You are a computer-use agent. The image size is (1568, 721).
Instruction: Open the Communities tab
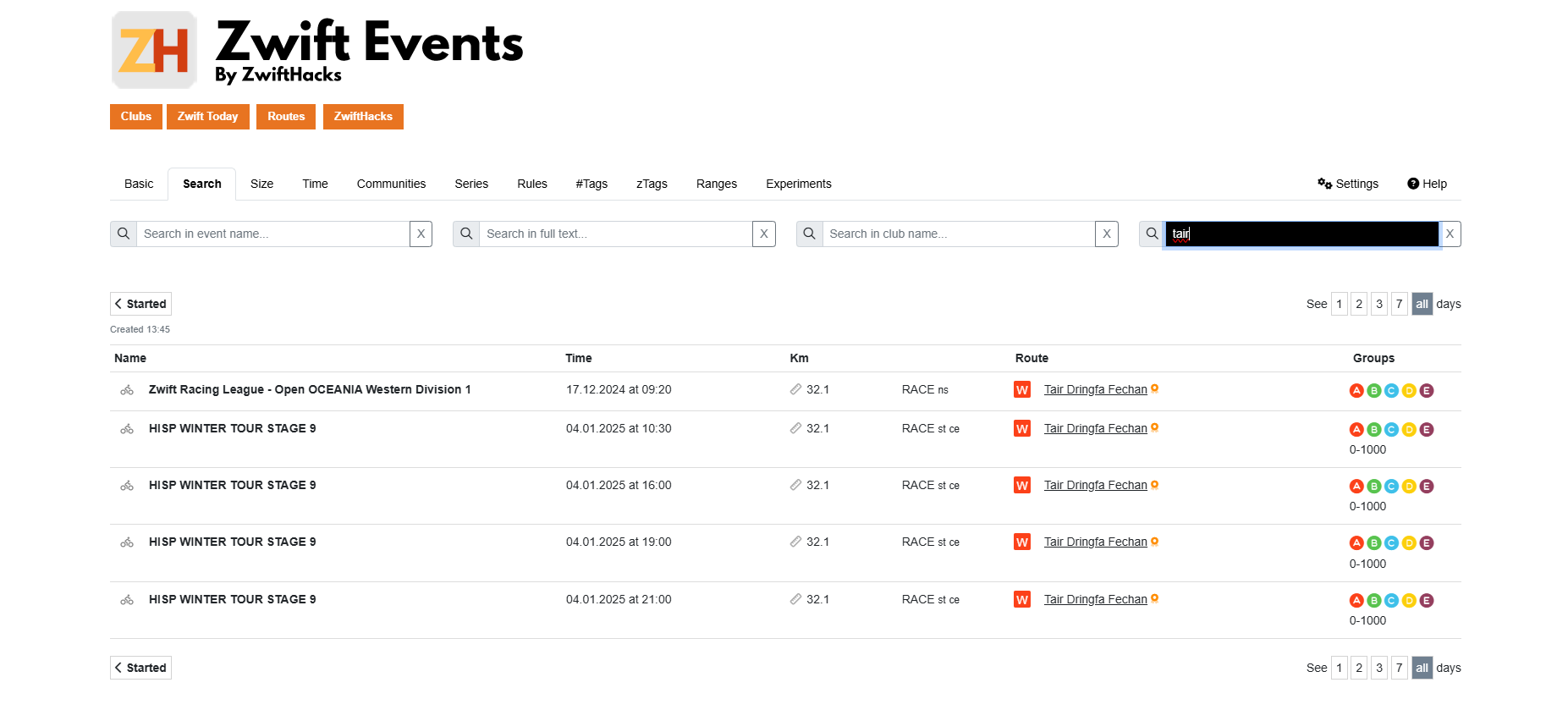coord(391,184)
